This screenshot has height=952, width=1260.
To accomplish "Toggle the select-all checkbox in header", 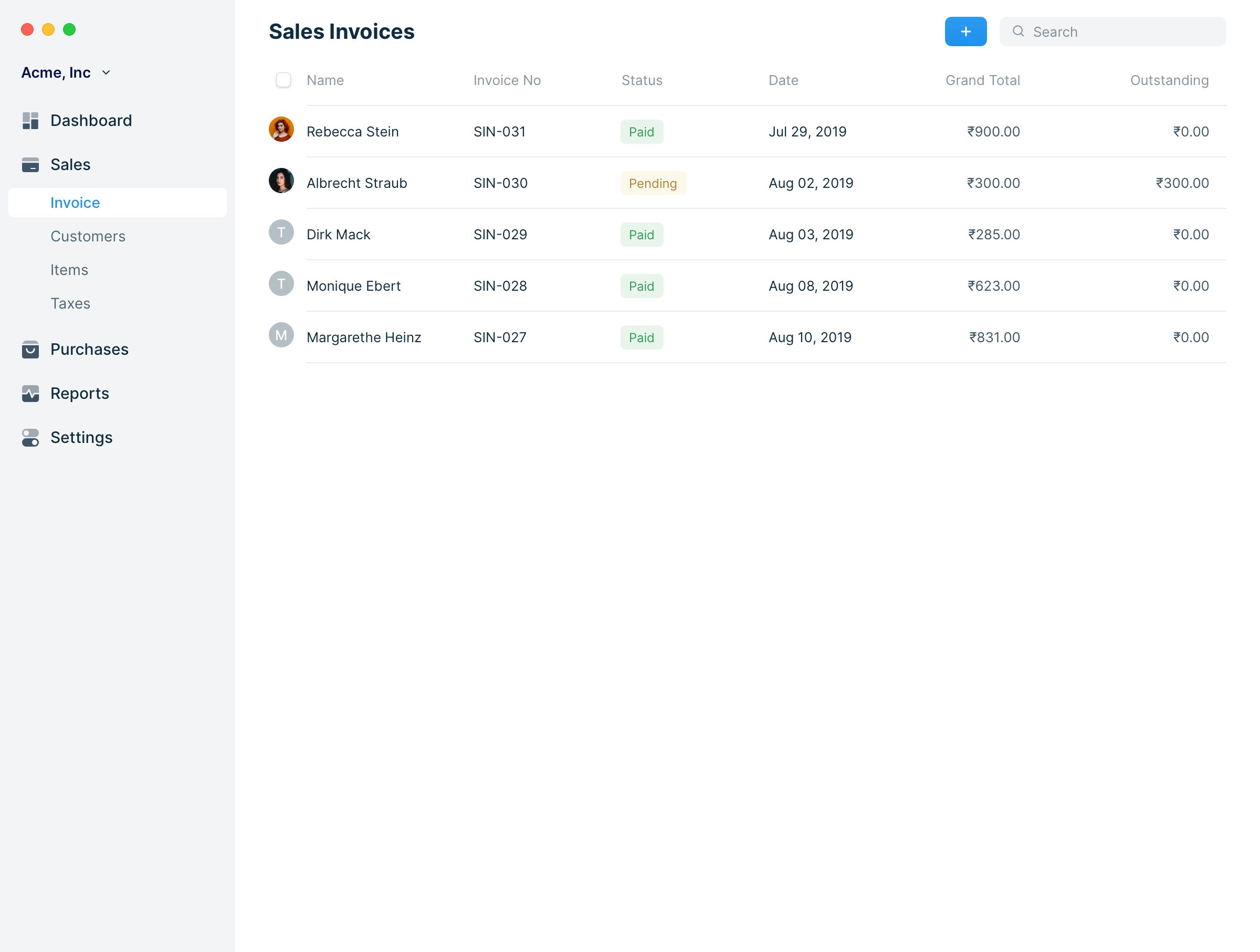I will click(x=283, y=80).
